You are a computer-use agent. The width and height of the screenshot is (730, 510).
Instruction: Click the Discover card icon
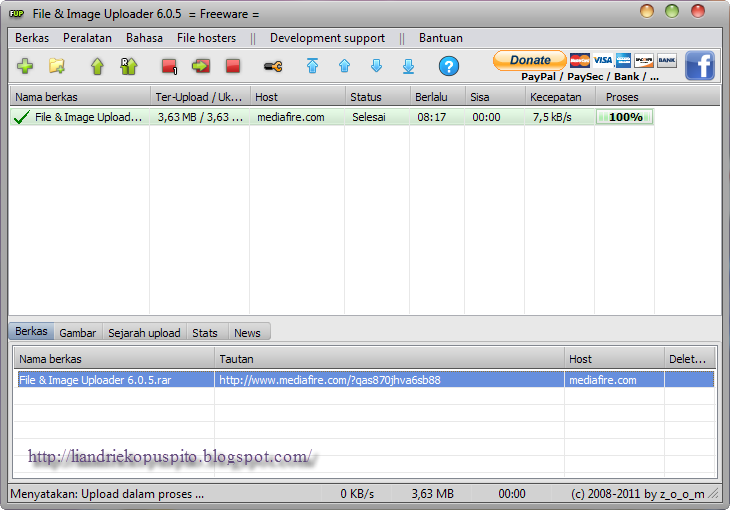[x=644, y=60]
